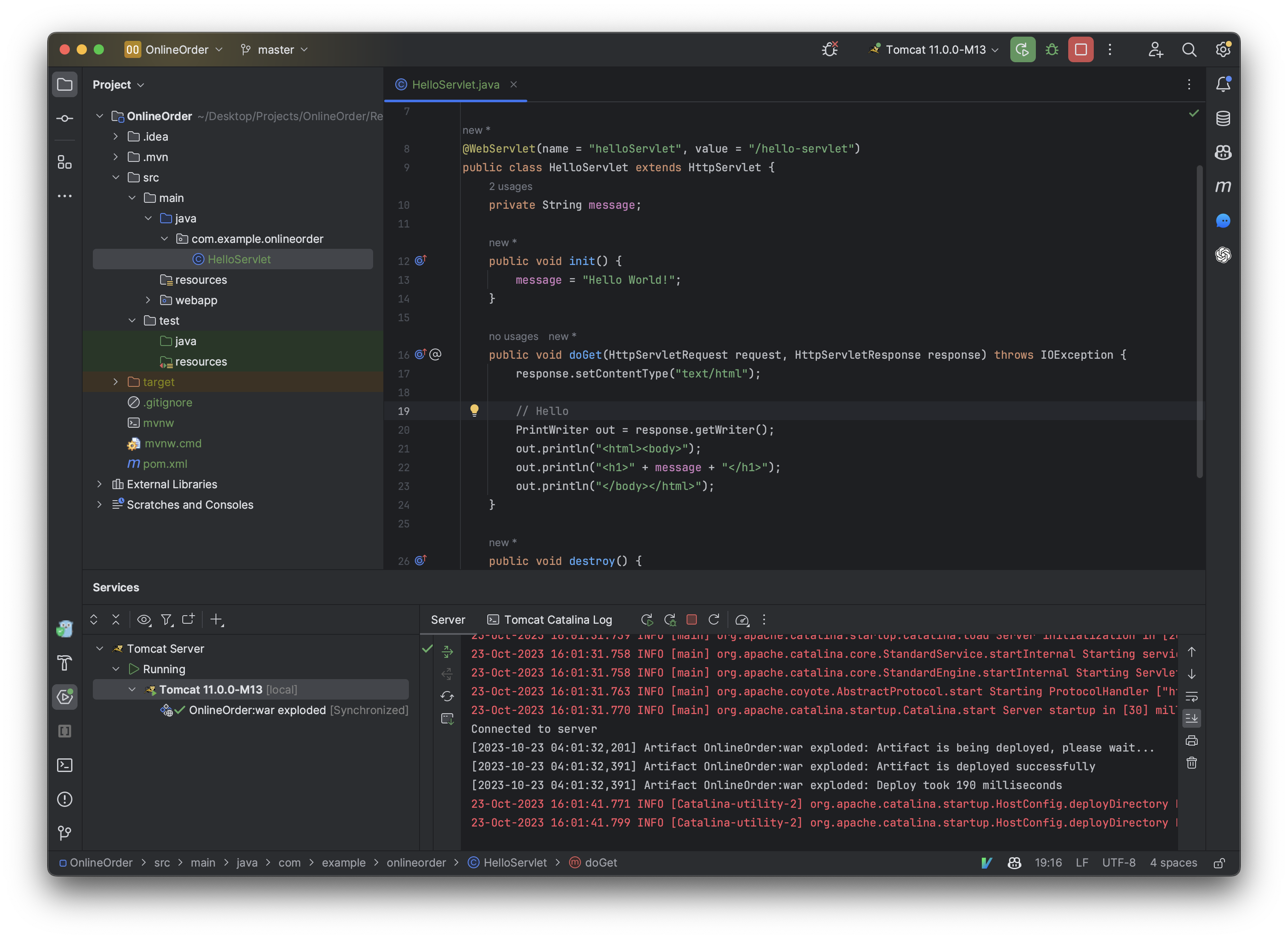Toggle the preview eye icon in Services

click(144, 619)
